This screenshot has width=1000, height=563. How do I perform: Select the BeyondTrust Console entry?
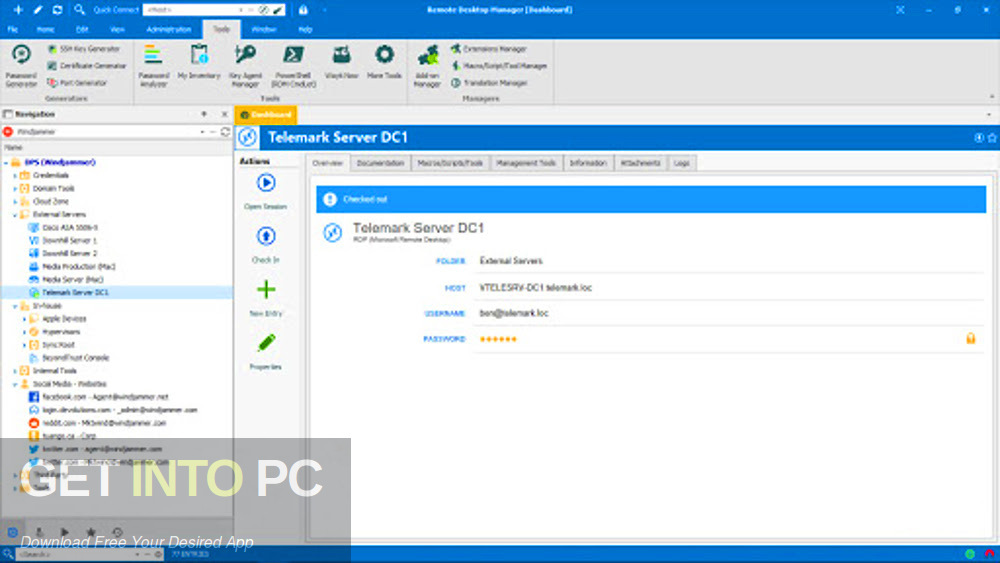point(76,358)
